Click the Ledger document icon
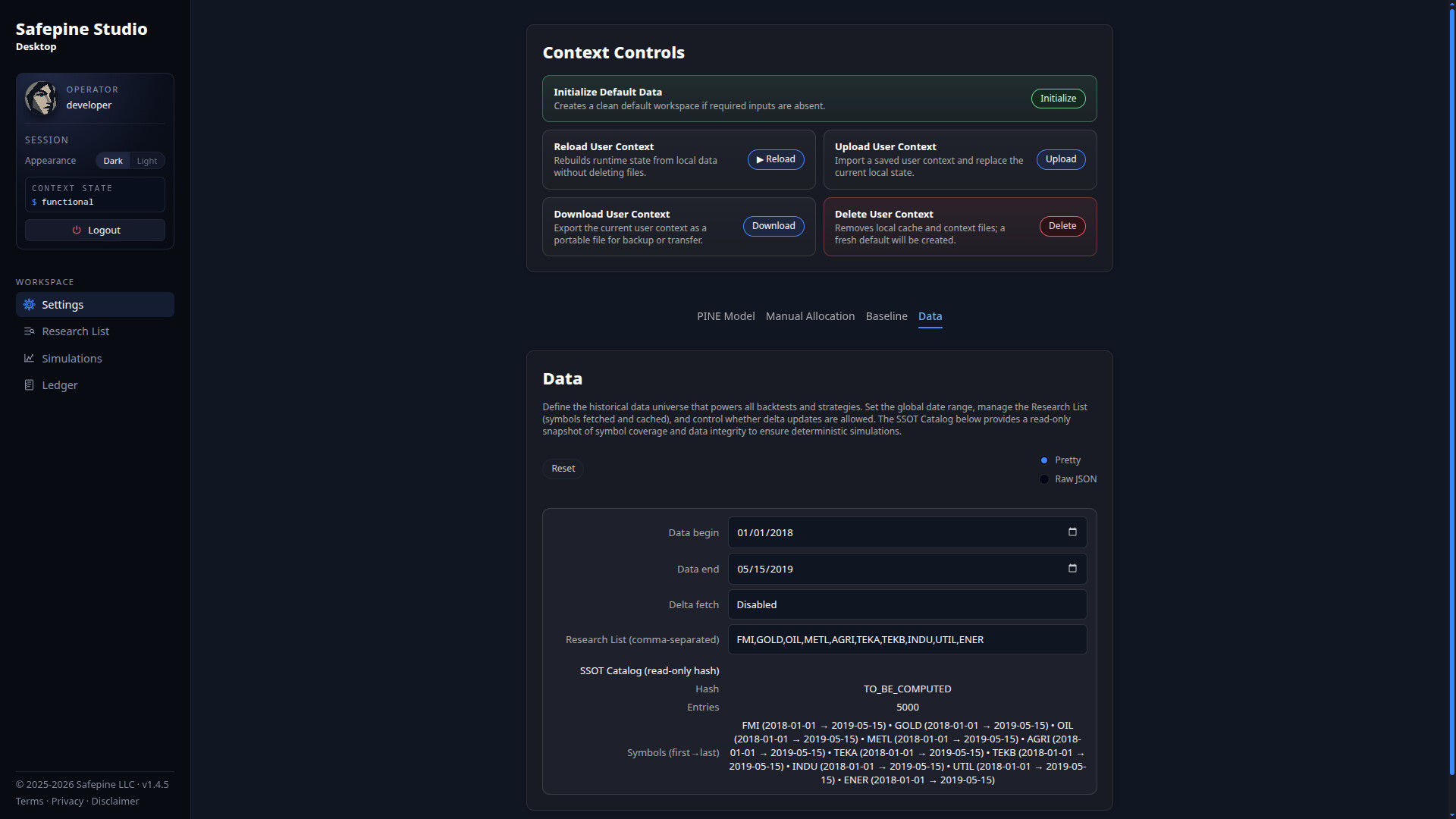 (29, 385)
